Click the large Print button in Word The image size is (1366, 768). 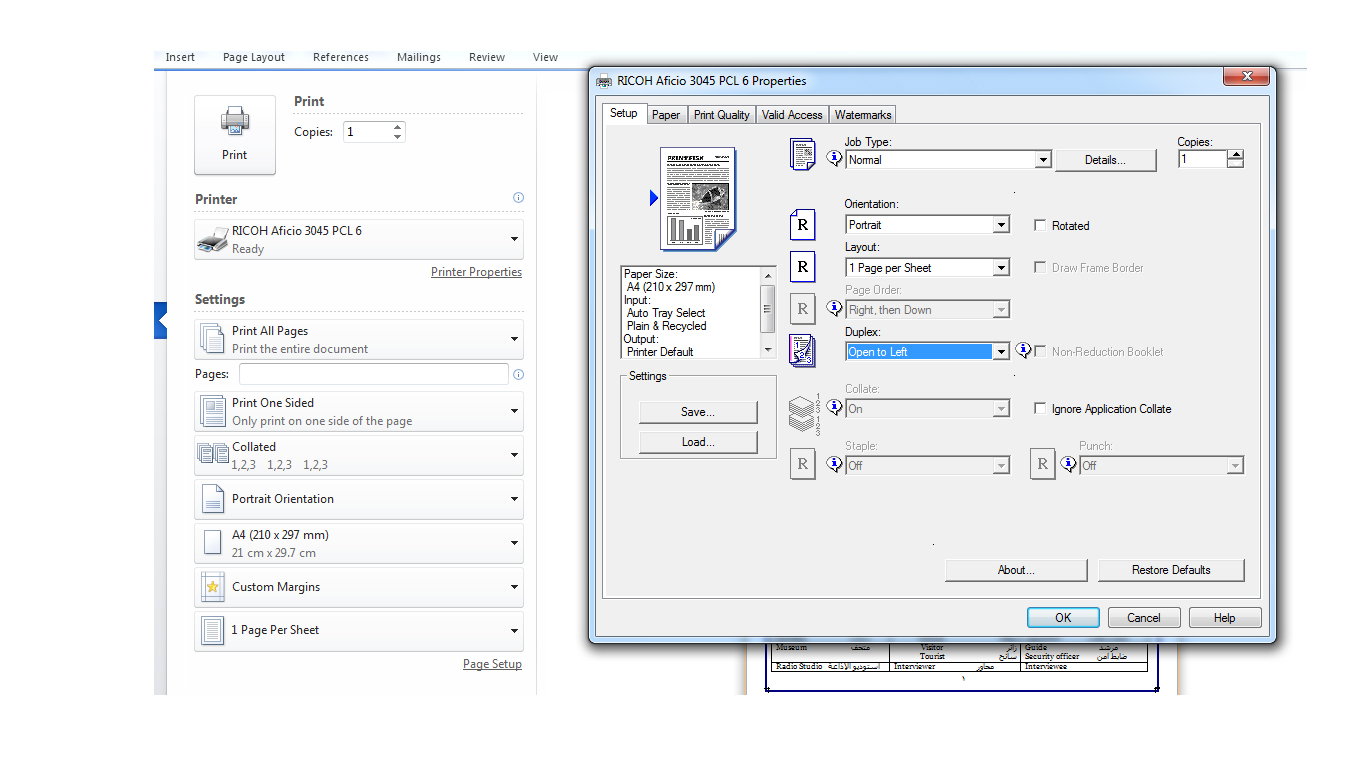[x=235, y=135]
